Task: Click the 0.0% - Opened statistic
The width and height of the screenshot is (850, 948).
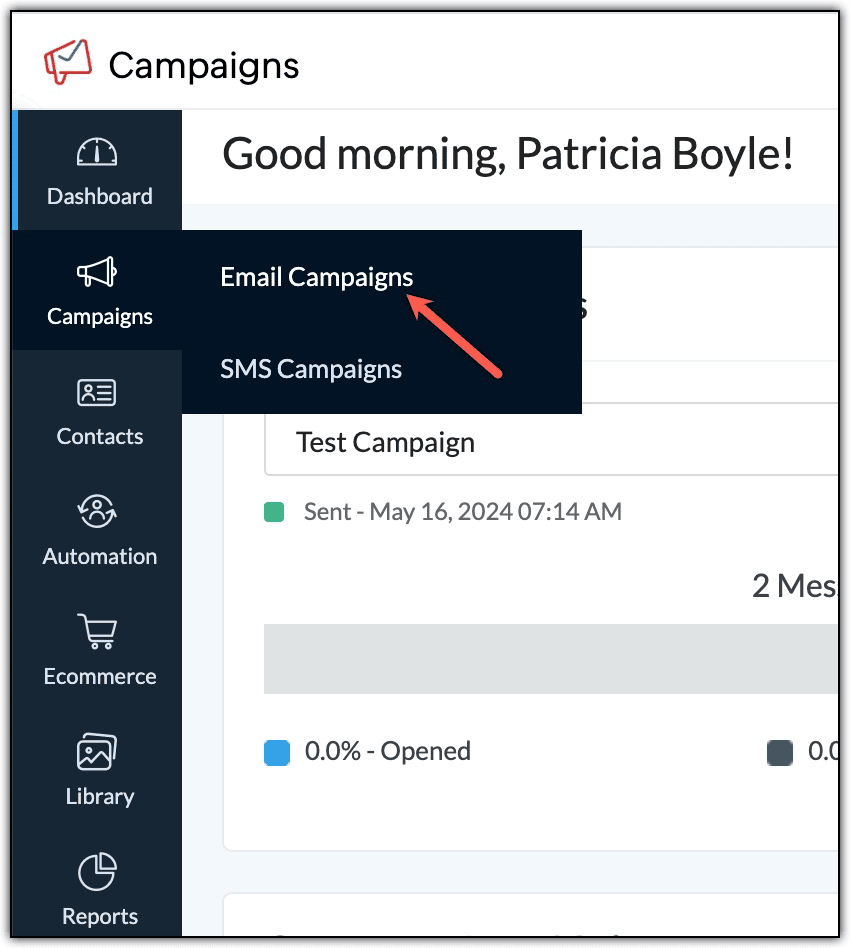Action: point(387,751)
